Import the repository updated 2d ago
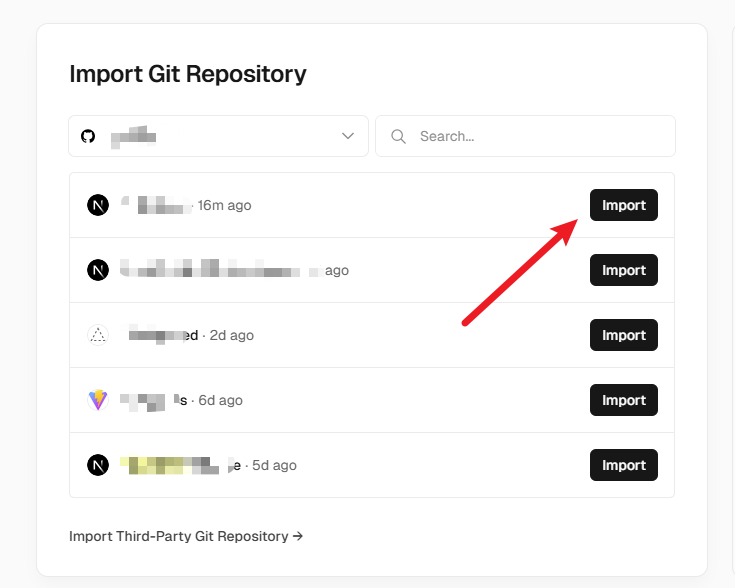The width and height of the screenshot is (735, 588). (623, 335)
